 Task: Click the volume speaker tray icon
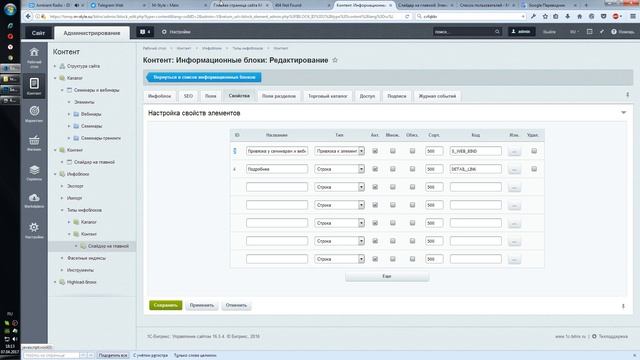pos(15,339)
